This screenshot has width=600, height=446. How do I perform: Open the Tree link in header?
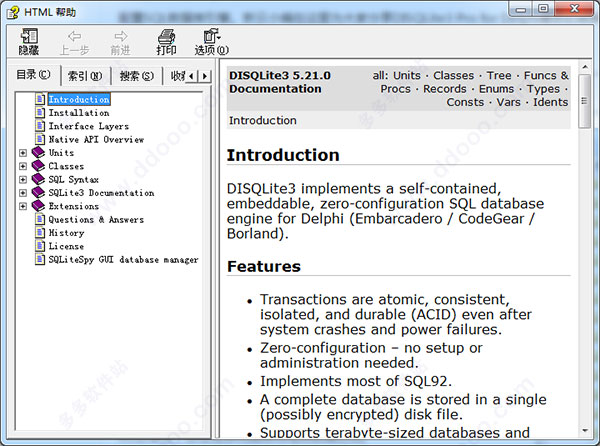point(499,76)
